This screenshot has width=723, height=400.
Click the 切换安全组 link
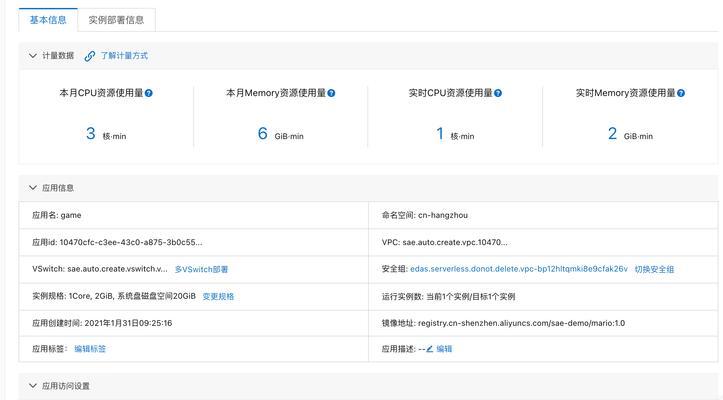[x=654, y=269]
